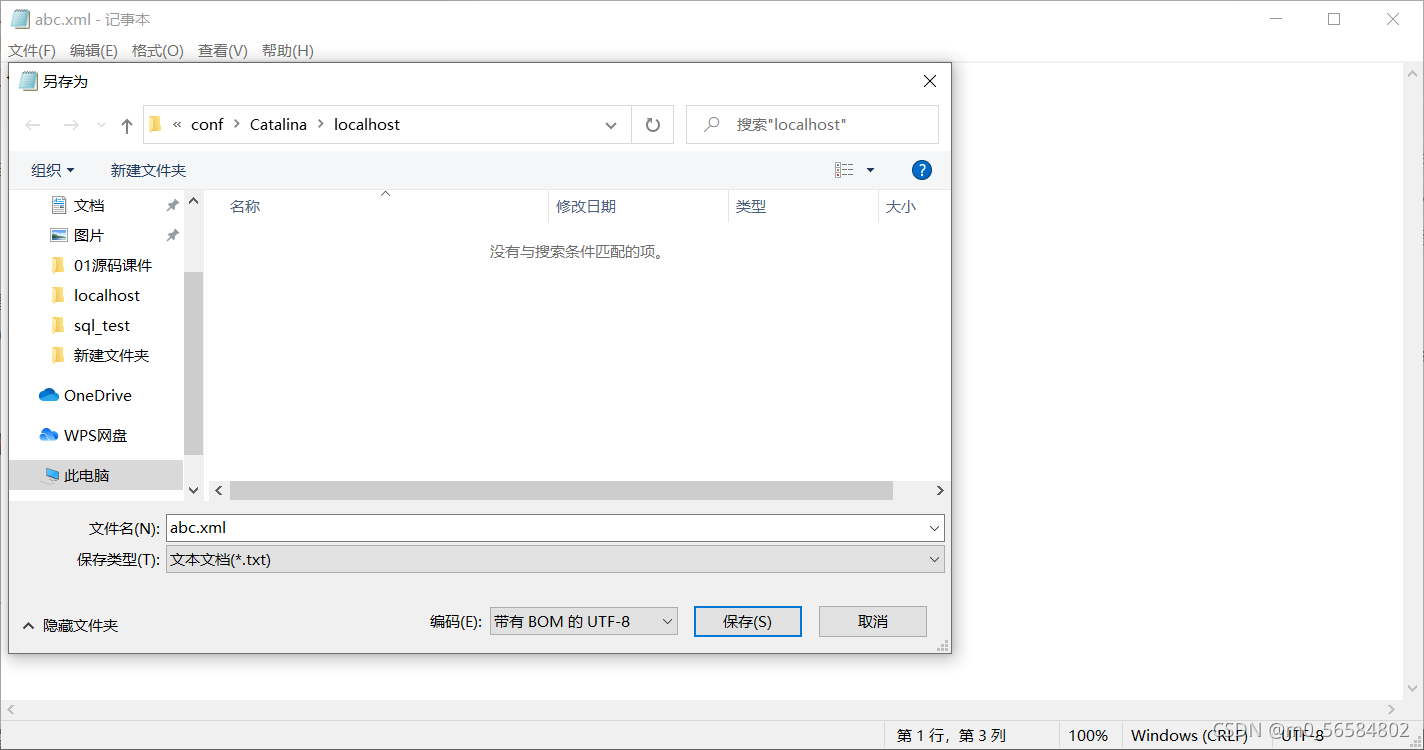Screen dimensions: 1424x750
Task: Select WPS网盘 in the sidebar
Action: point(95,435)
